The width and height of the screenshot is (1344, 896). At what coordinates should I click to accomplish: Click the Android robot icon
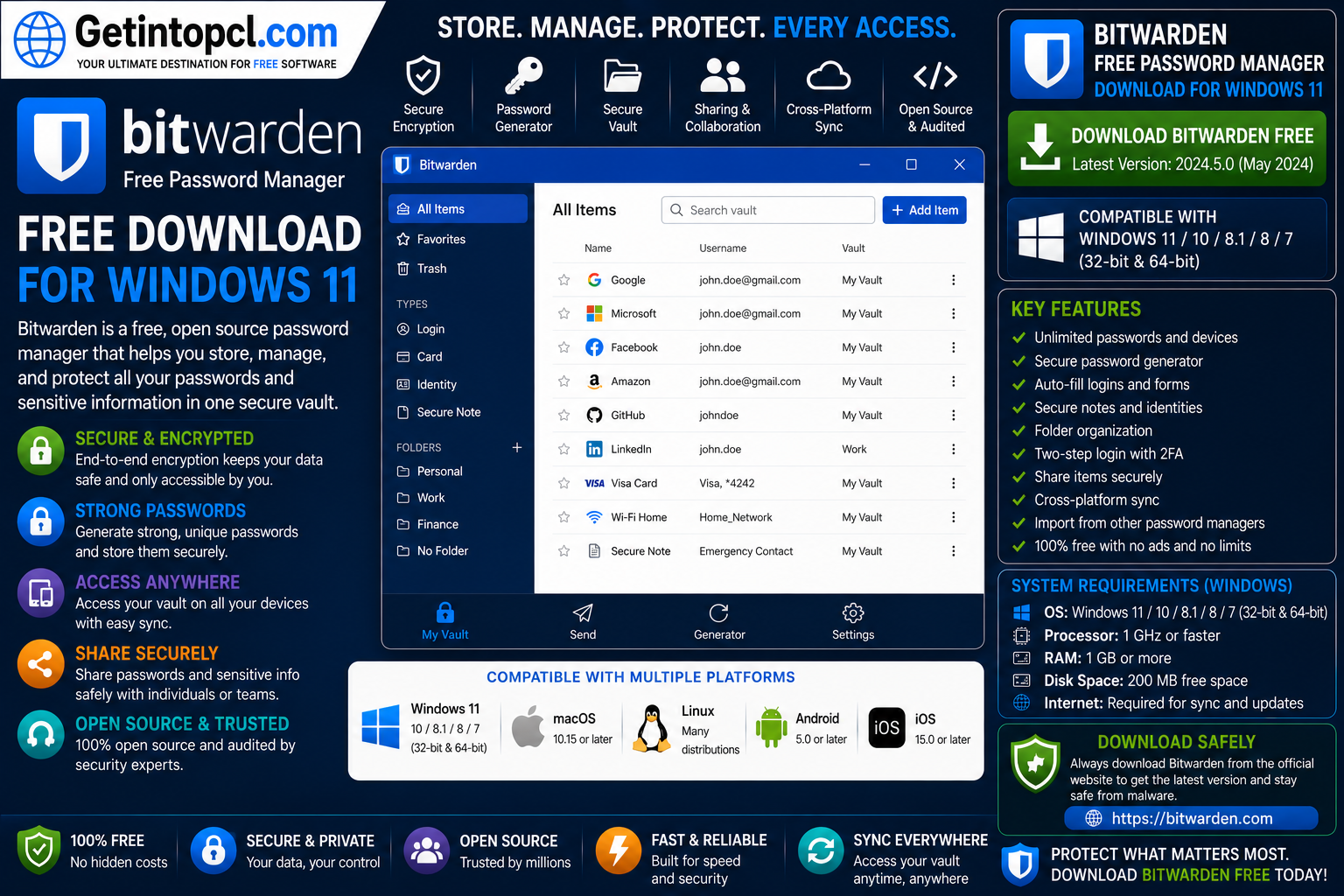pos(771,726)
